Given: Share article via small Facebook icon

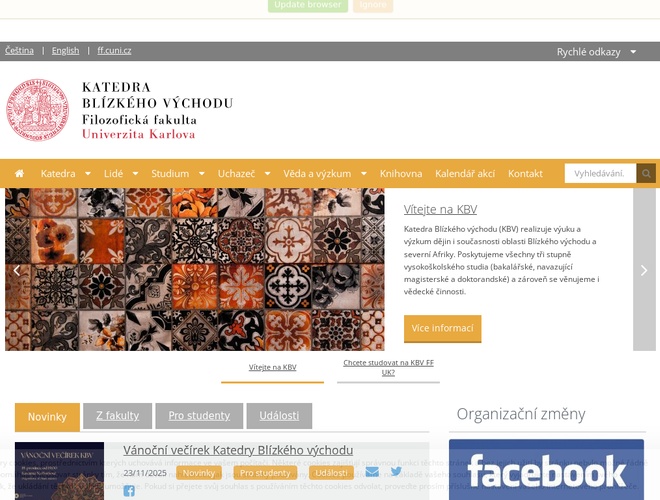Looking at the screenshot, I should click(x=129, y=491).
